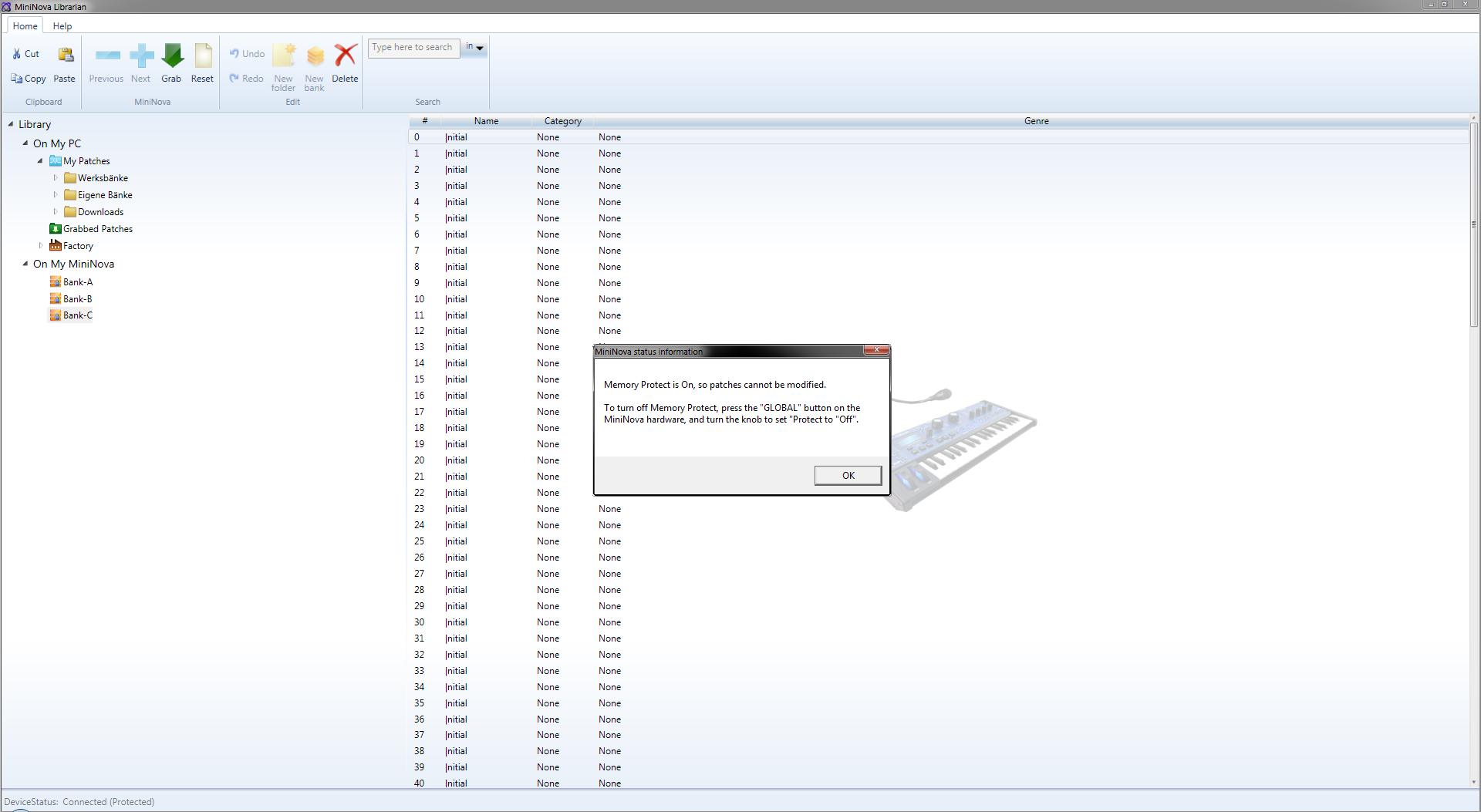Collapse the Library root node
Image resolution: width=1481 pixels, height=812 pixels.
[x=11, y=124]
